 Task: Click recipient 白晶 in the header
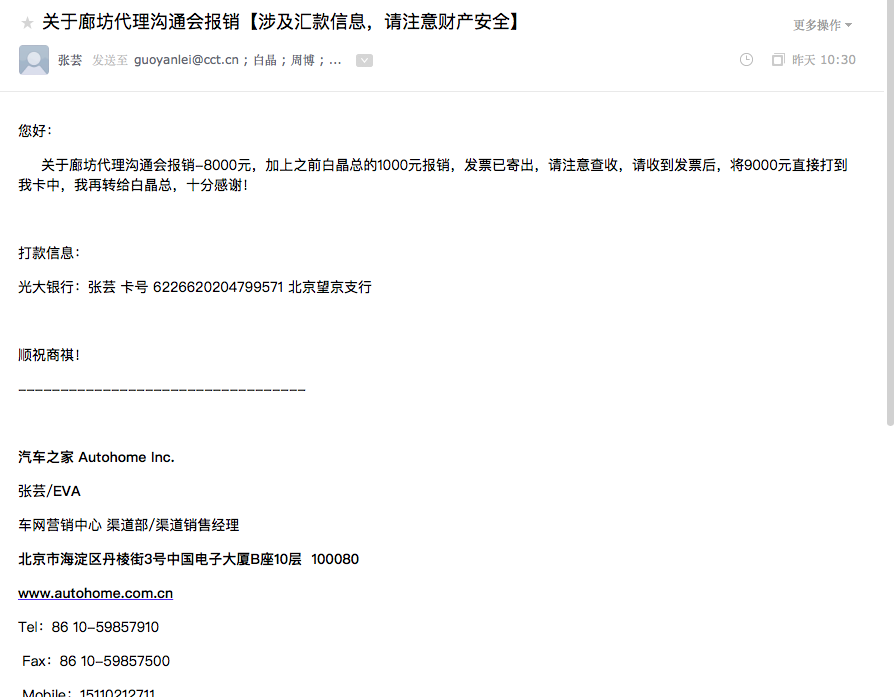click(264, 60)
